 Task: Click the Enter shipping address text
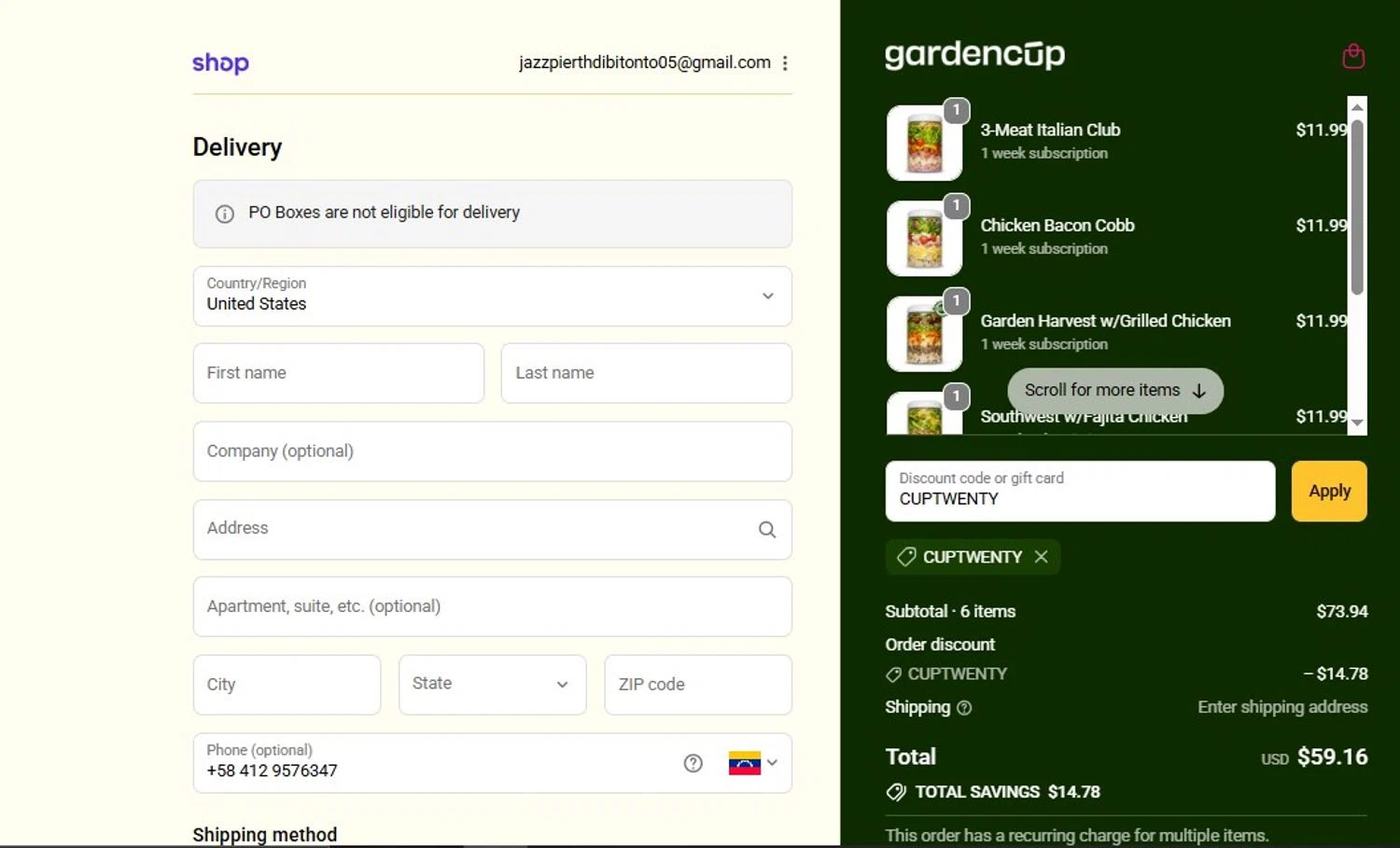[x=1282, y=707]
